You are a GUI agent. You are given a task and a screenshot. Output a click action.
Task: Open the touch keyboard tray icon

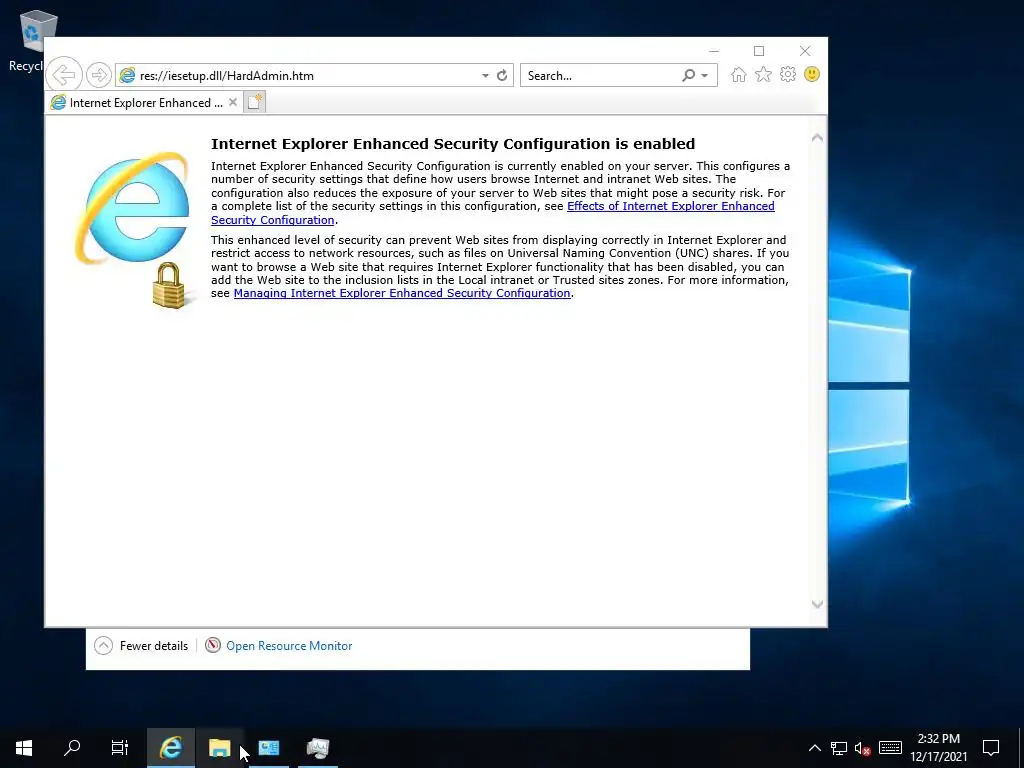coord(890,748)
